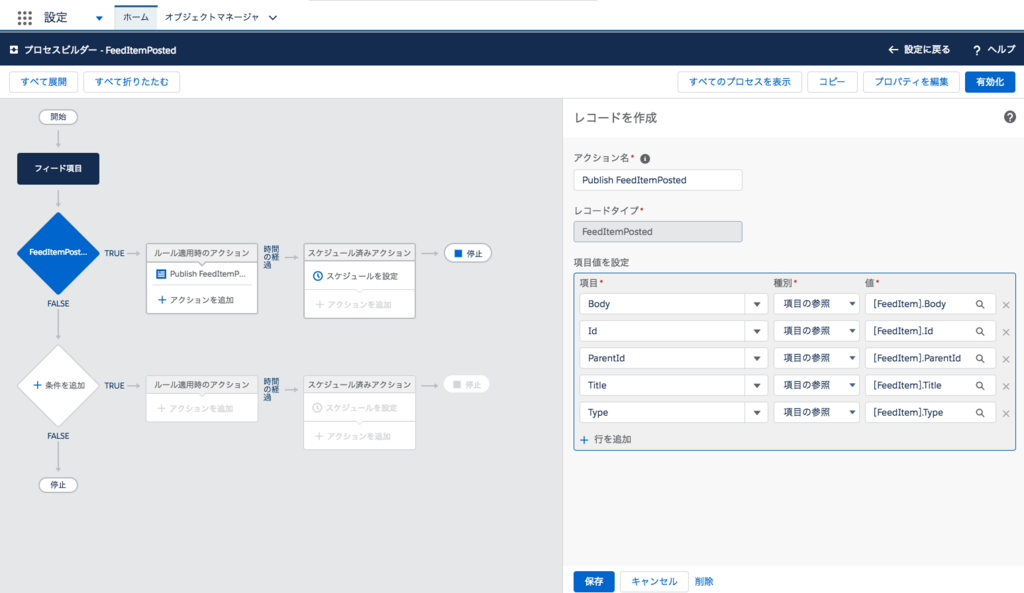1024x593 pixels.
Task: Click the Process Builder header icon
Action: pyautogui.click(x=14, y=50)
